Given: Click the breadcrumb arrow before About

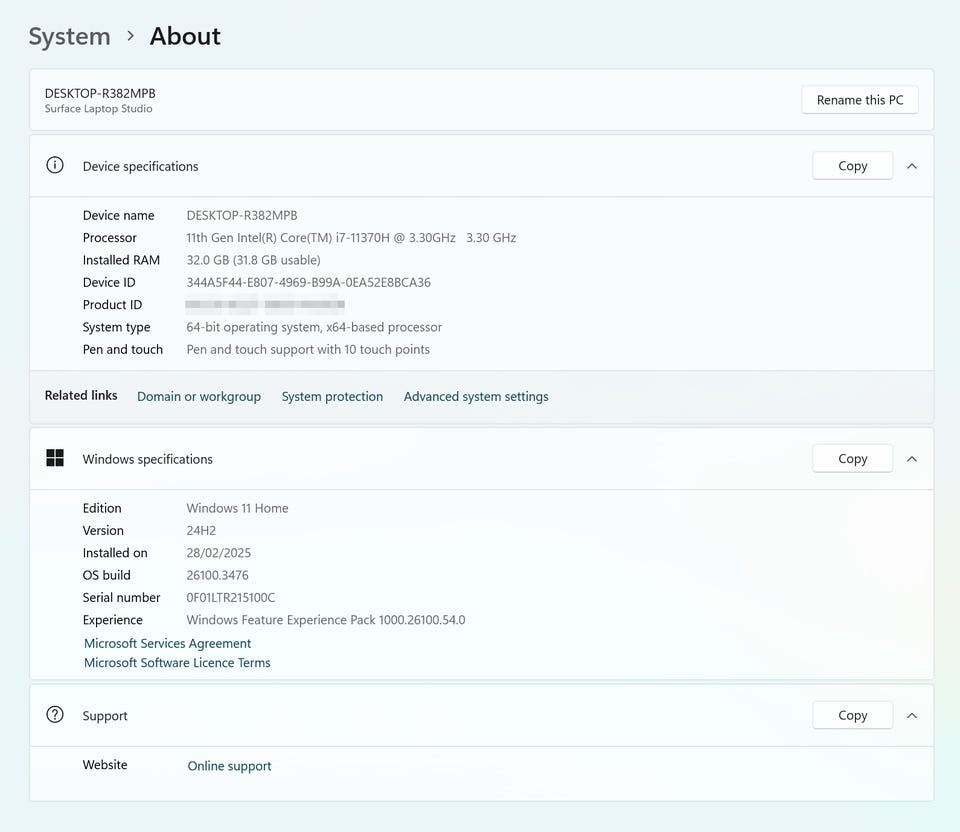Looking at the screenshot, I should pyautogui.click(x=130, y=37).
